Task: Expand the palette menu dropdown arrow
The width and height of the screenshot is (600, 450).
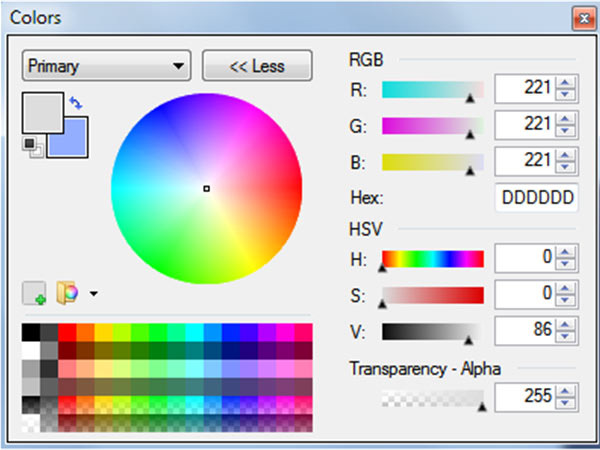Action: (x=94, y=294)
